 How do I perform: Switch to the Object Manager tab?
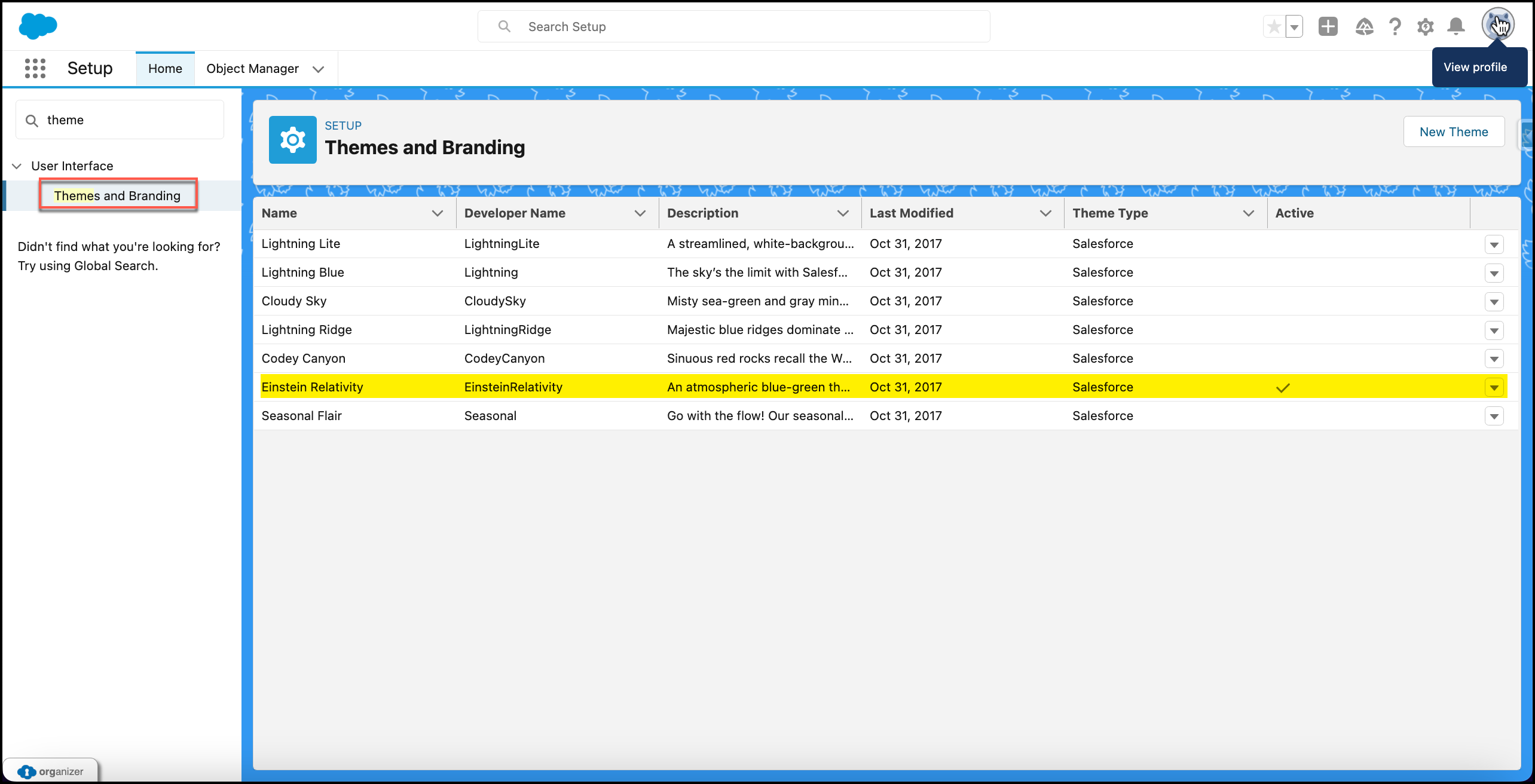pos(252,69)
